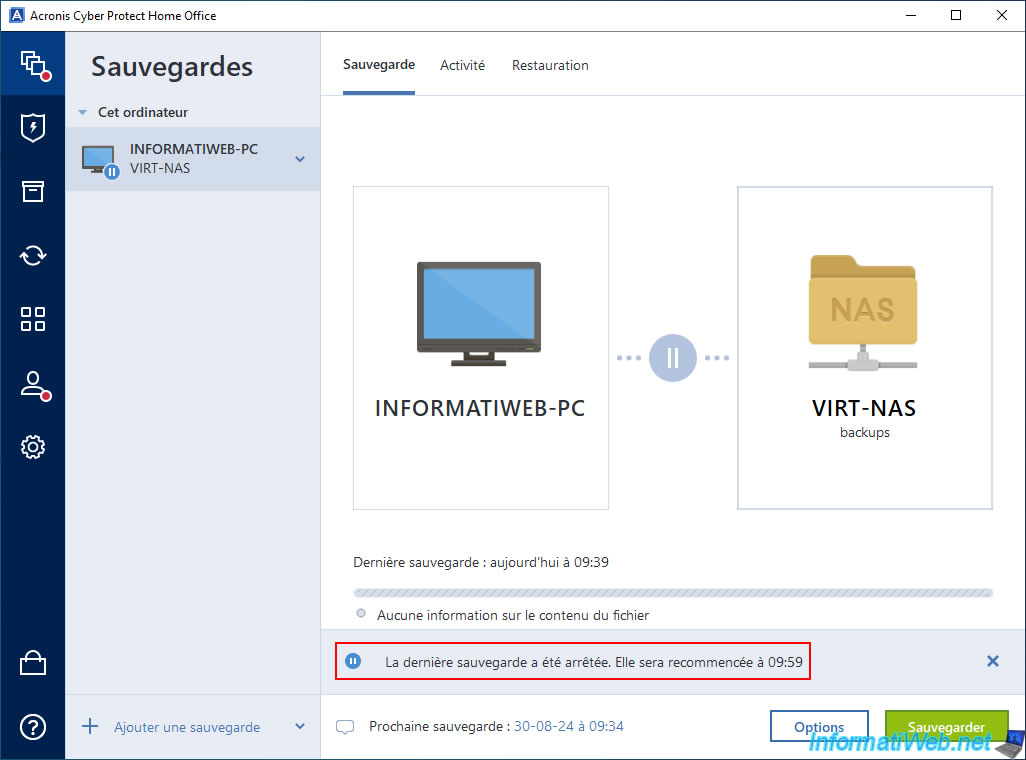Click the pause button between source and destination
Viewport: 1026px width, 760px height.
pos(672,357)
